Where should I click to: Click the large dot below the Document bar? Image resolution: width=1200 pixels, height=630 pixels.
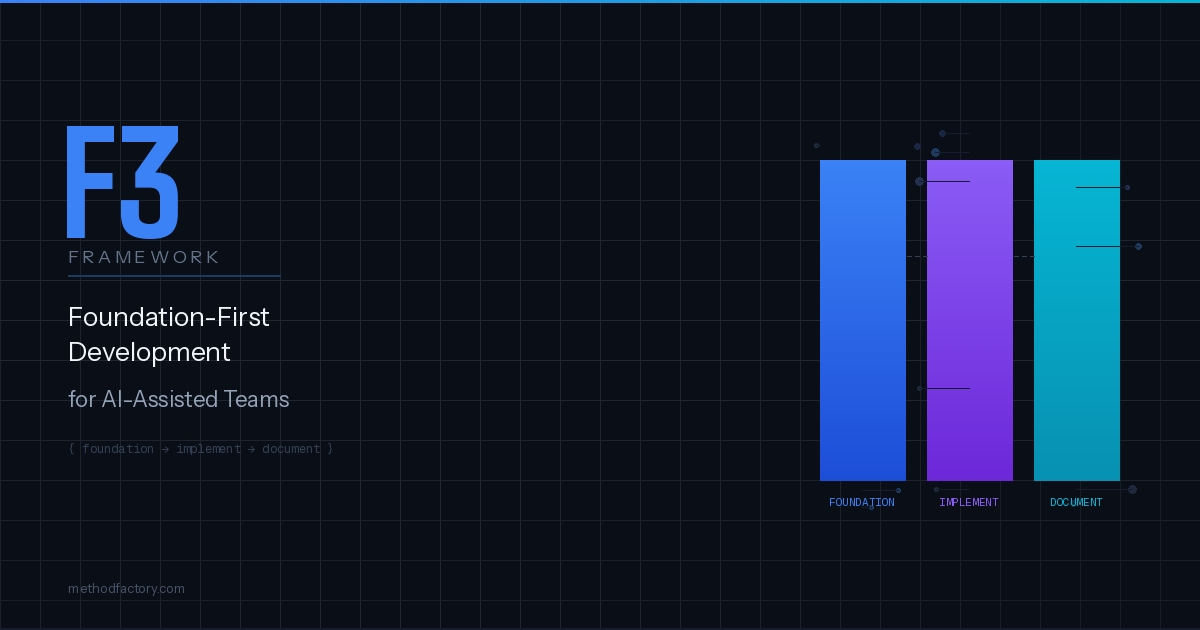tap(1132, 489)
